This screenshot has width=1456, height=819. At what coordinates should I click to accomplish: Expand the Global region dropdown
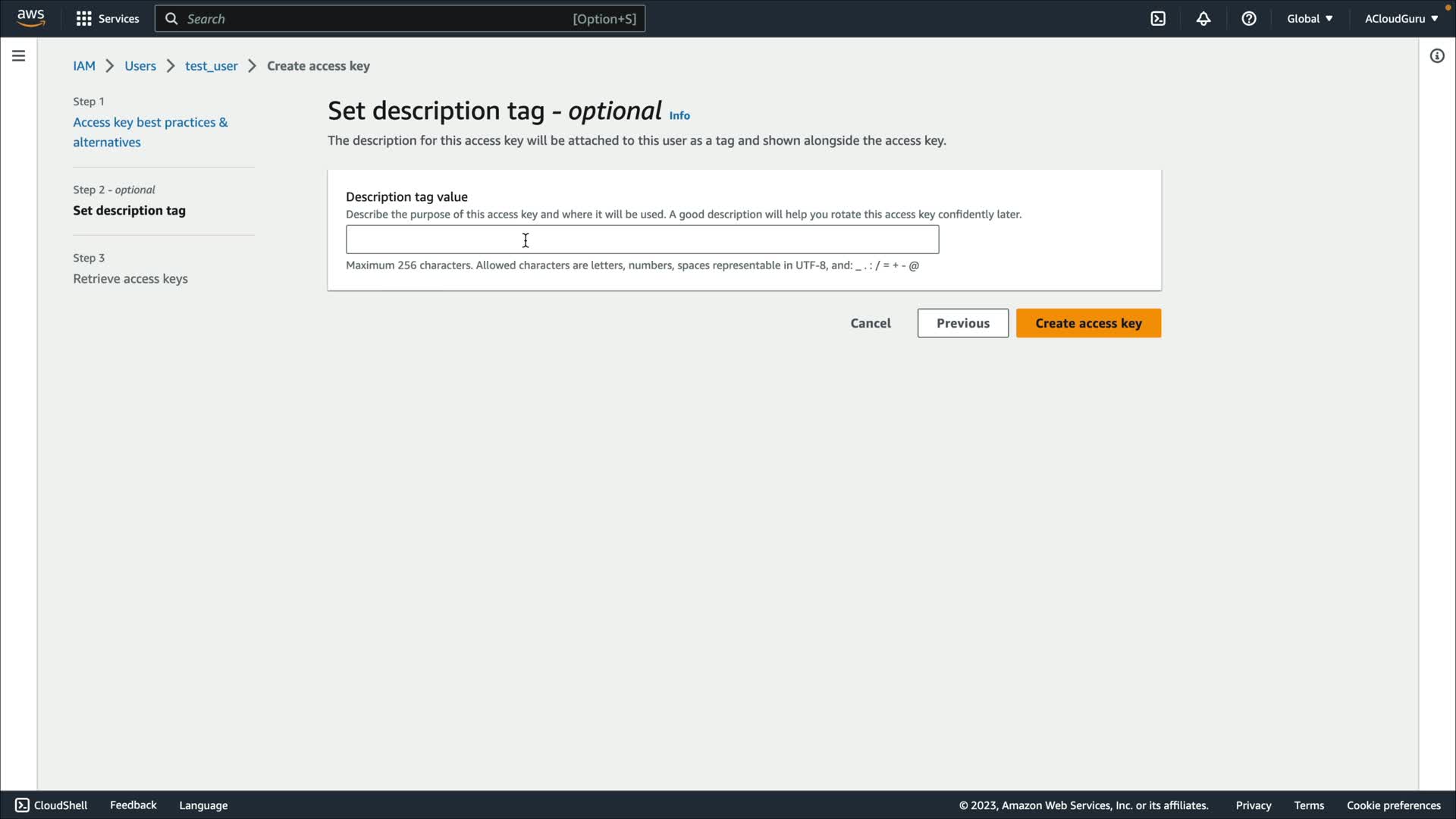click(x=1310, y=18)
